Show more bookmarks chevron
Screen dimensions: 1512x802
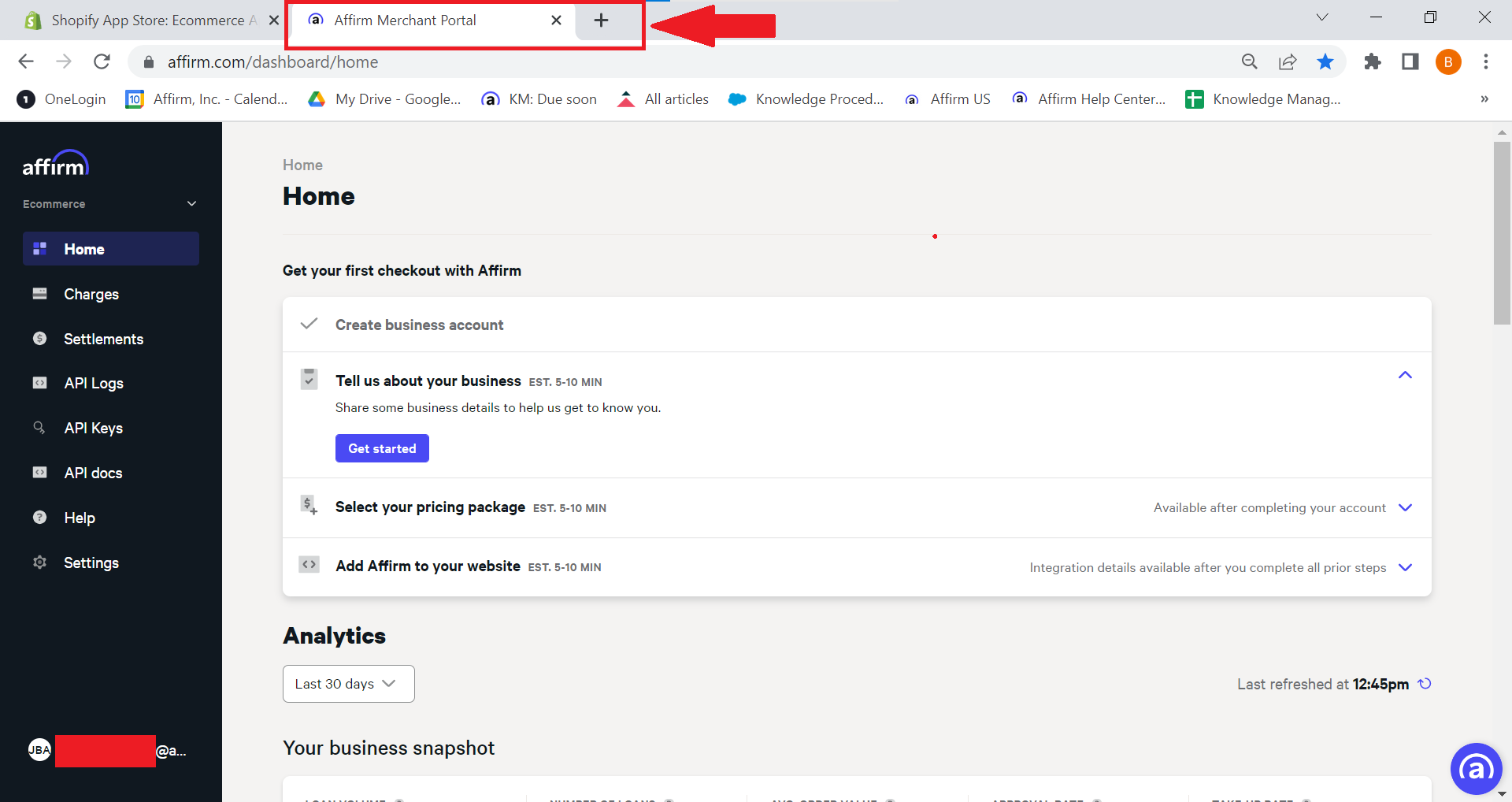(x=1484, y=99)
